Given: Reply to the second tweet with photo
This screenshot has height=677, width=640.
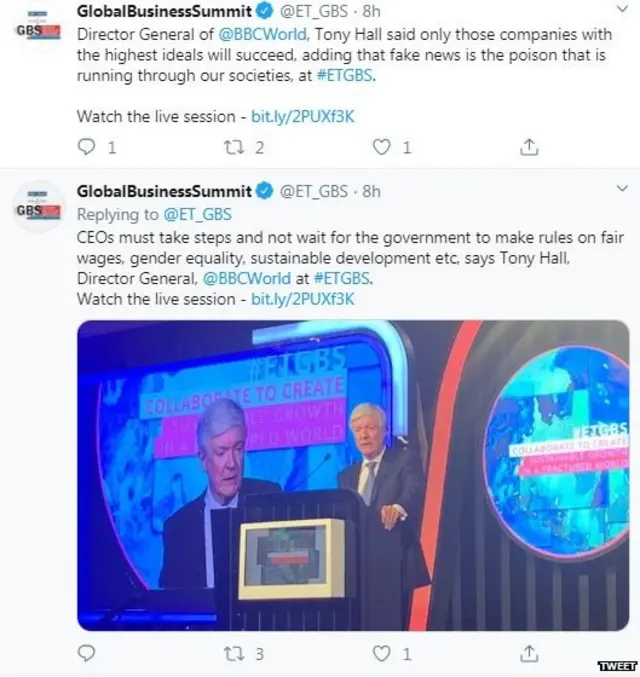Looking at the screenshot, I should (x=86, y=653).
